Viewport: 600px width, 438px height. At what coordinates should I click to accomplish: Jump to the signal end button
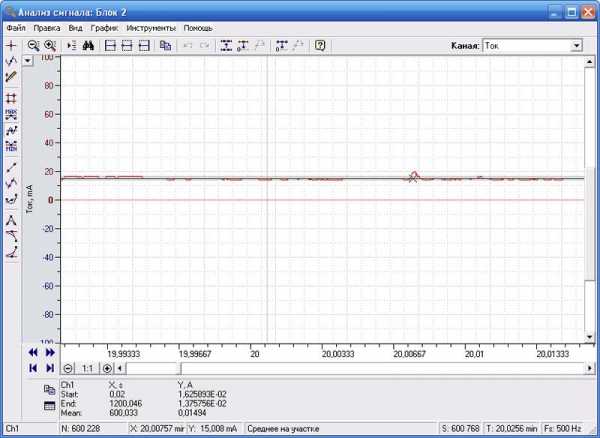(50, 368)
